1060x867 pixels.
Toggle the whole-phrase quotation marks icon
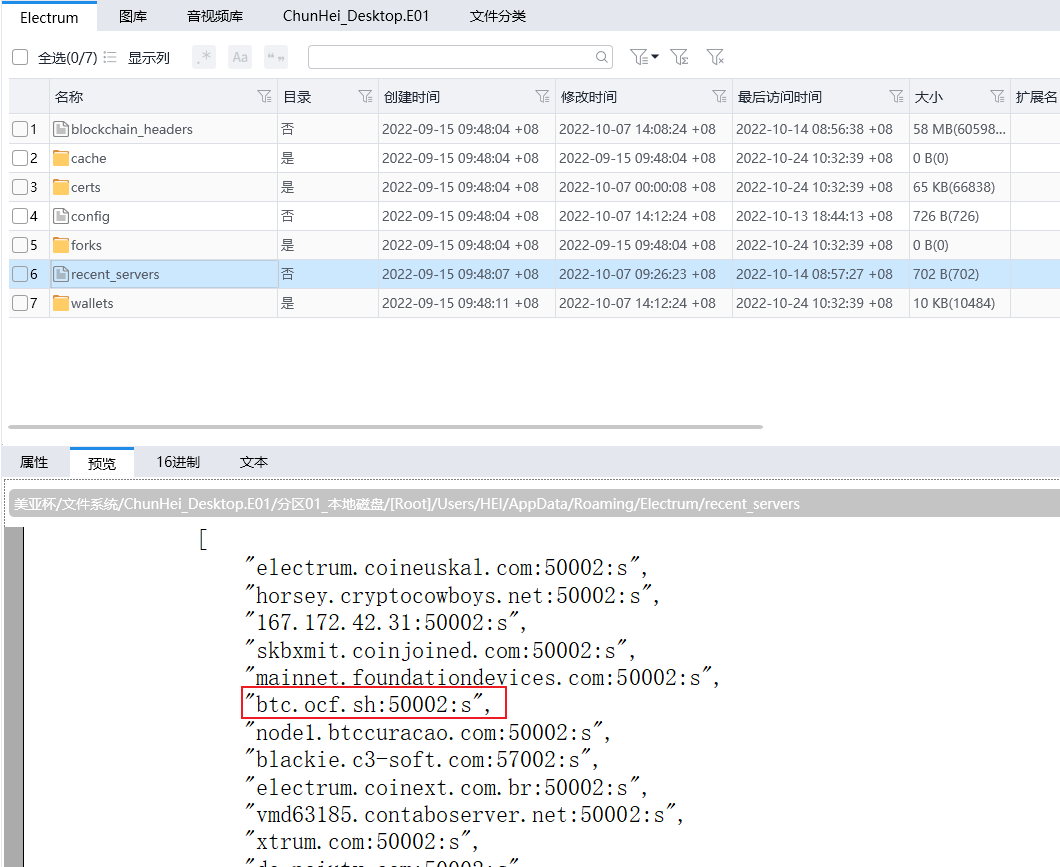click(276, 58)
